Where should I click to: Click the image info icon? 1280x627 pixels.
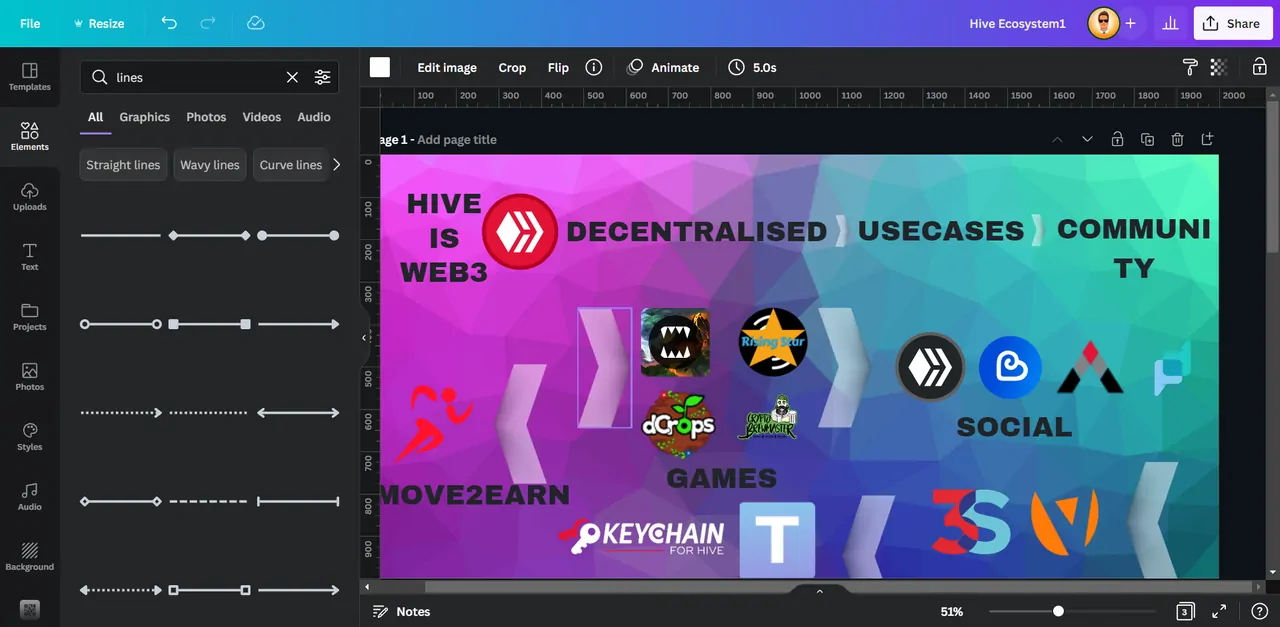[x=594, y=67]
